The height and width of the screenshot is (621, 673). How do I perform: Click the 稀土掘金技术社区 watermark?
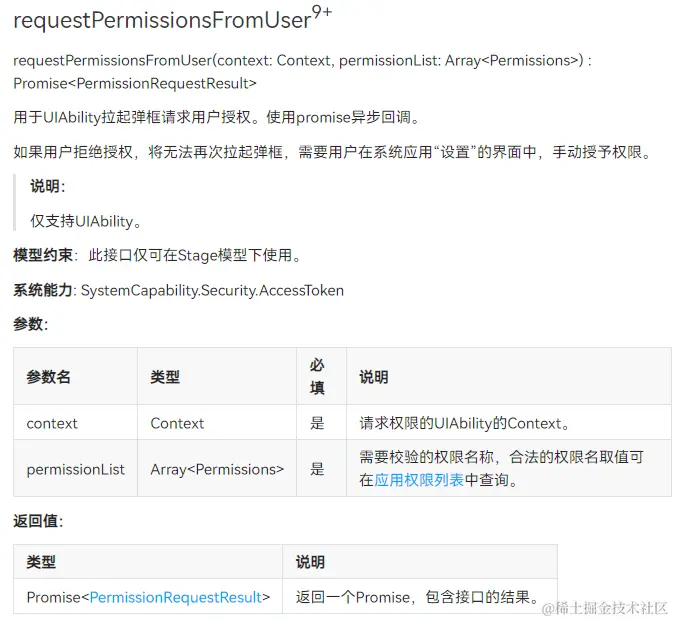pos(605,608)
